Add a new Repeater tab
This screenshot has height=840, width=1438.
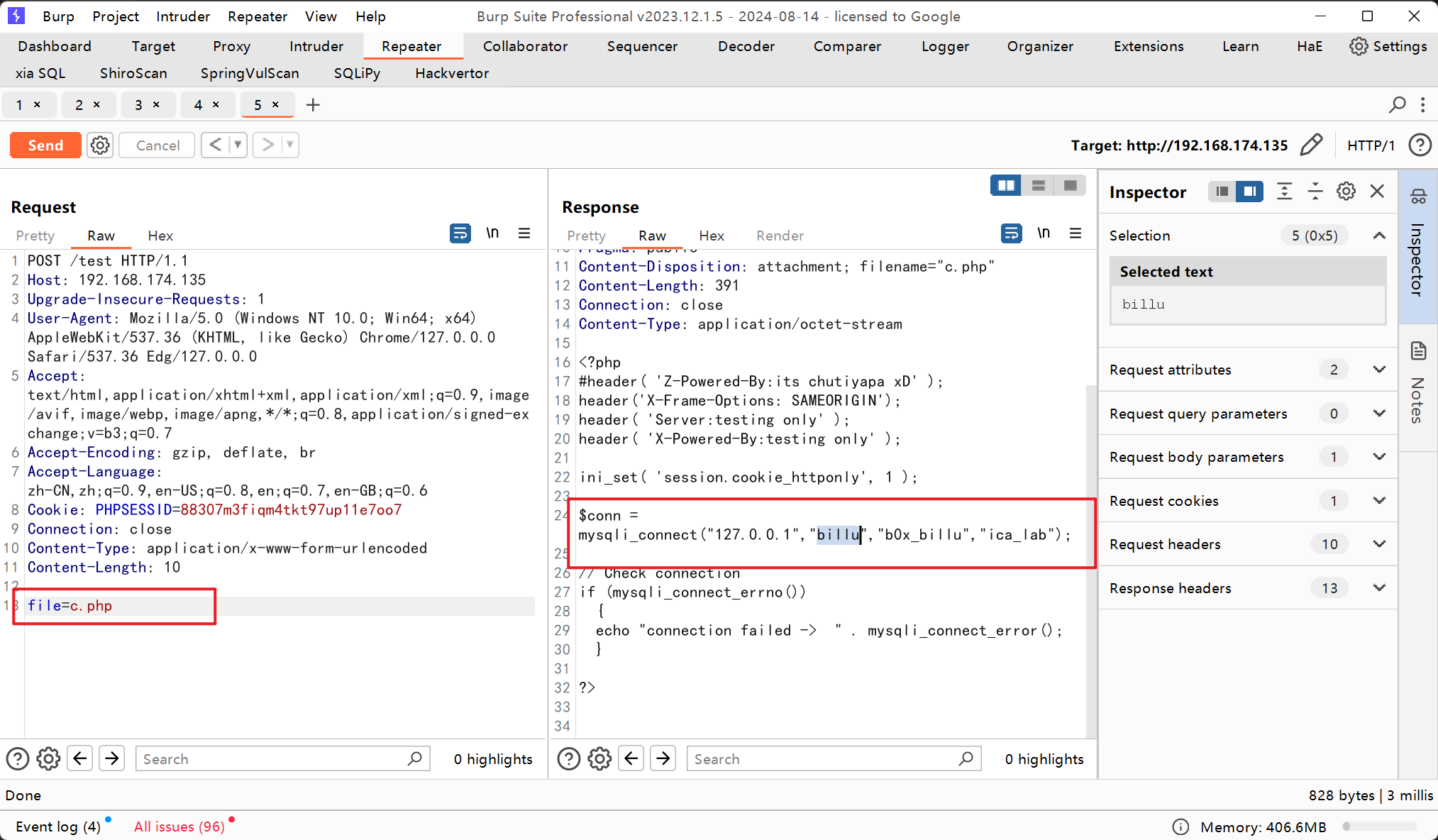(313, 105)
